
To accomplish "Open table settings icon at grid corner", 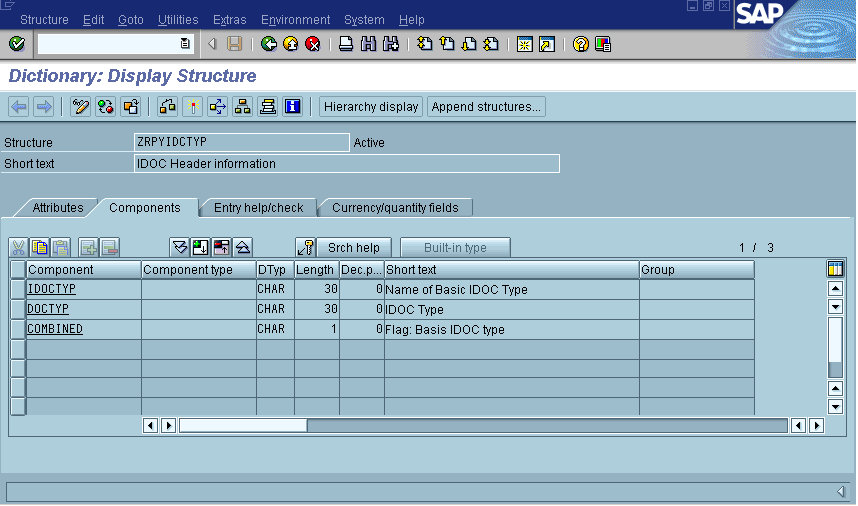I will point(835,269).
